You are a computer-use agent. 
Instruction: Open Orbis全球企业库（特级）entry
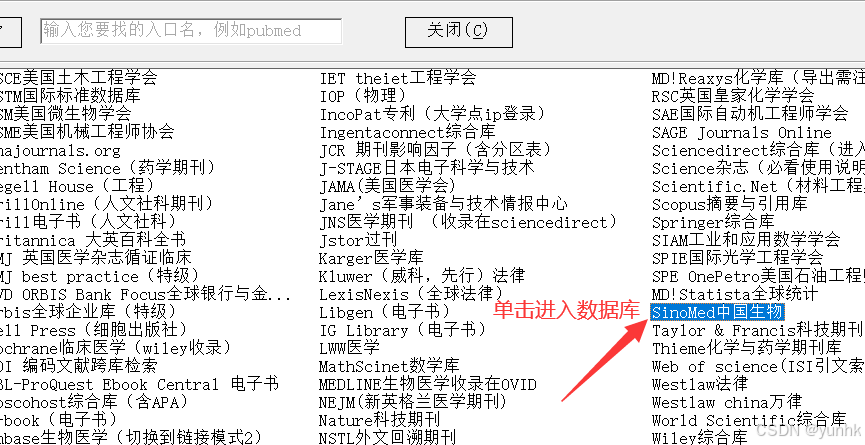click(x=89, y=312)
